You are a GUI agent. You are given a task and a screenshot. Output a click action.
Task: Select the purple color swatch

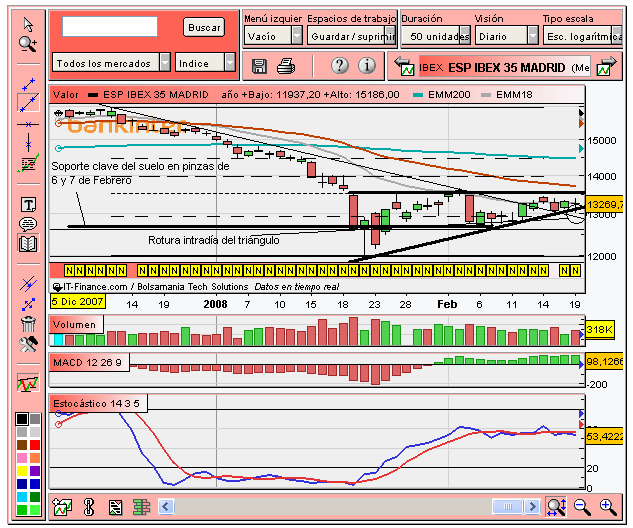[x=35, y=471]
